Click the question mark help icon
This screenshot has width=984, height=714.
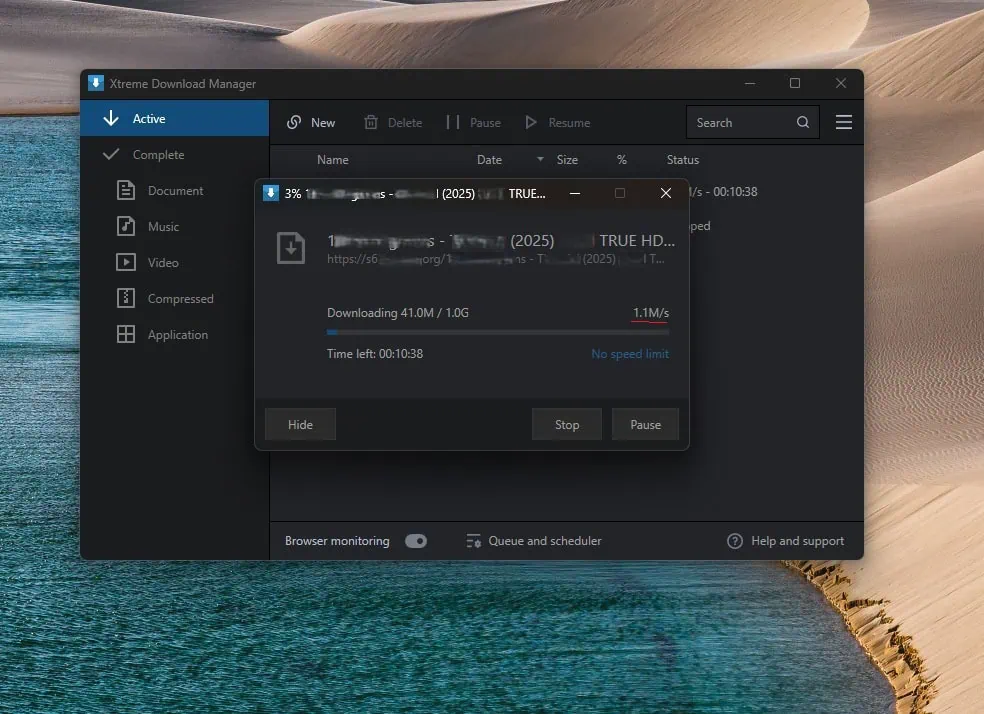[x=735, y=541]
